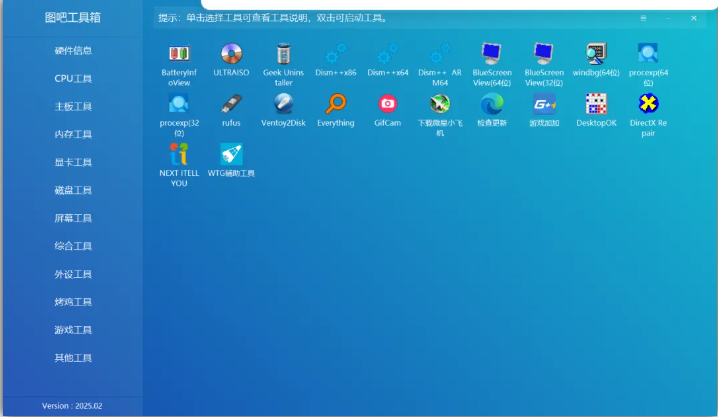Open the 游戏工具 category

pos(73,330)
